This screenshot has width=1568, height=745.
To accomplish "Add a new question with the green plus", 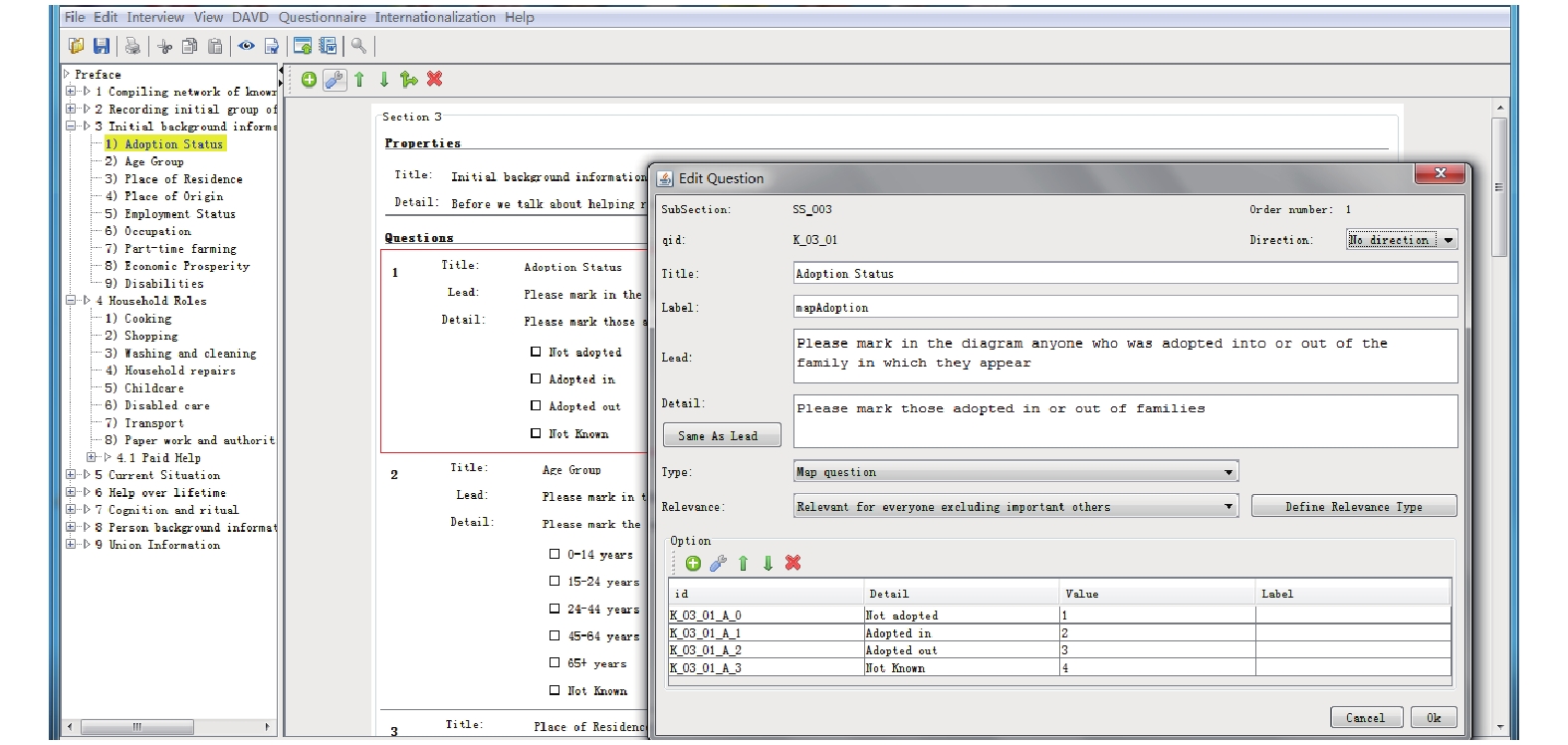I will click(x=309, y=80).
